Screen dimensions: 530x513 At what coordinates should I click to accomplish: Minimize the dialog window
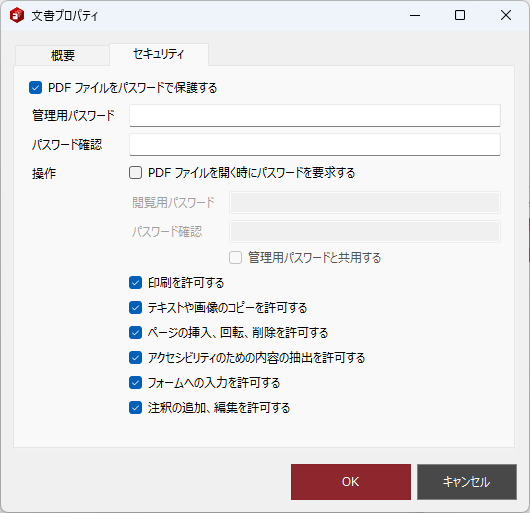(x=415, y=15)
